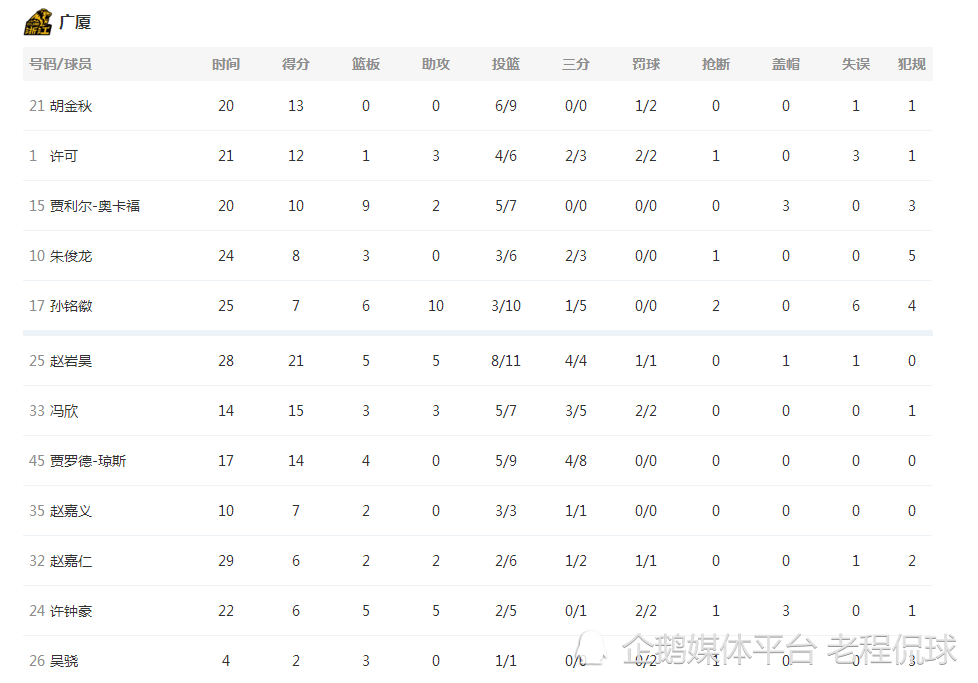The image size is (978, 683).
Task: Click the 犯规 column header
Action: point(912,64)
